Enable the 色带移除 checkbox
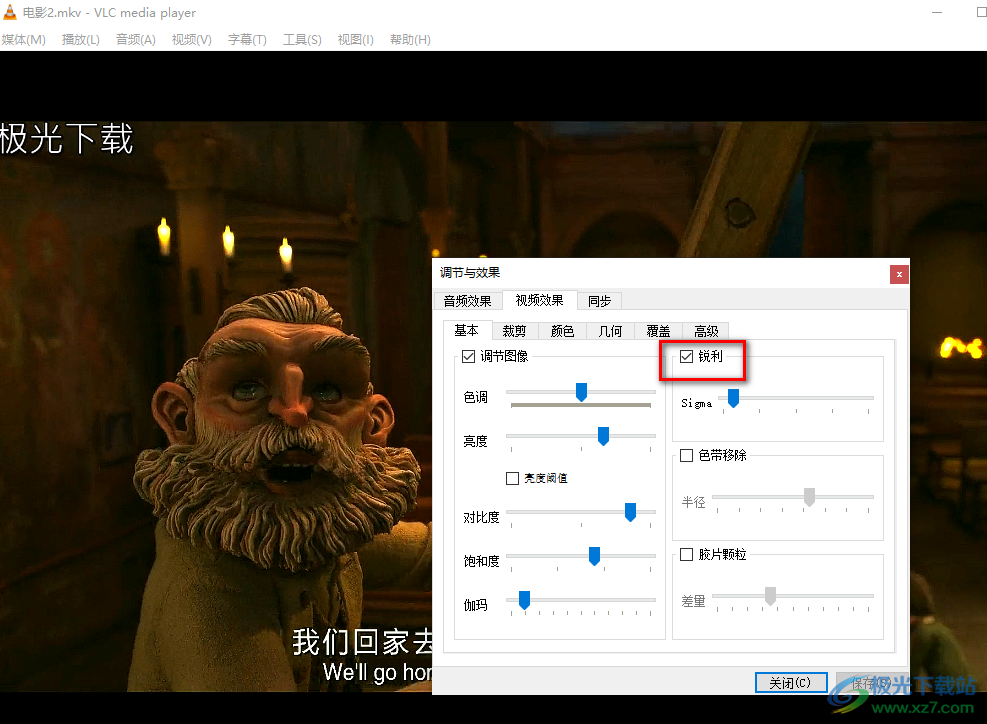 [x=687, y=455]
